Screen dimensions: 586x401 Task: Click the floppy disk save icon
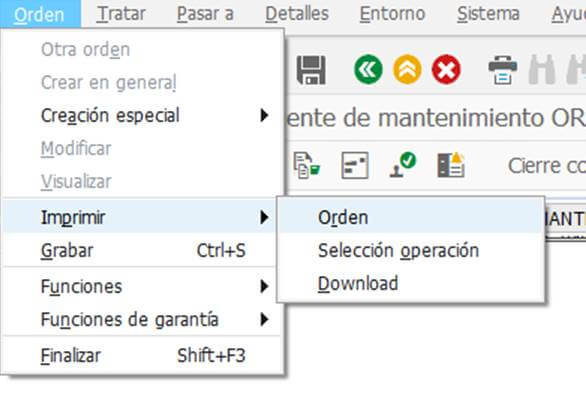pyautogui.click(x=311, y=70)
